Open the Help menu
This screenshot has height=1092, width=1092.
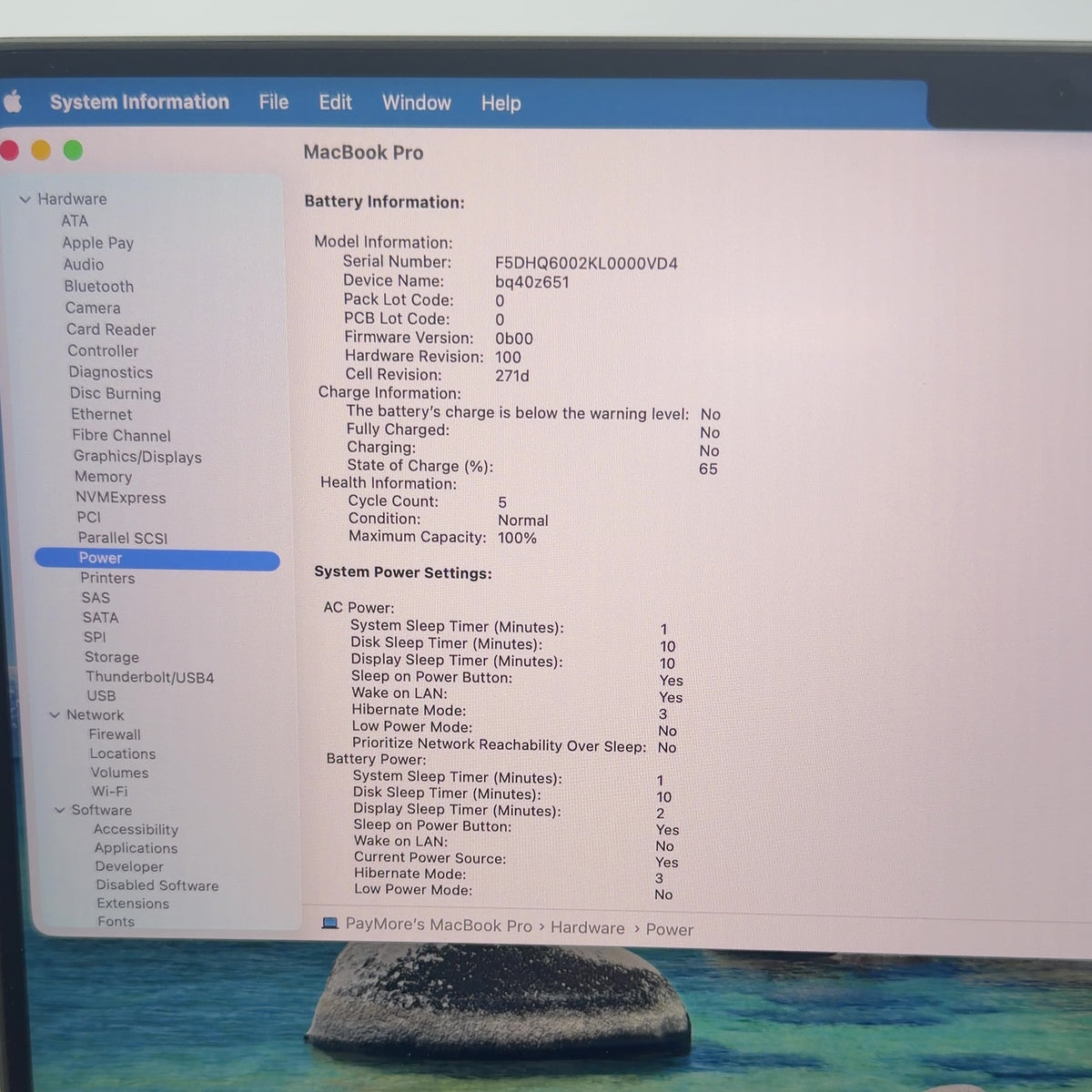tap(500, 104)
